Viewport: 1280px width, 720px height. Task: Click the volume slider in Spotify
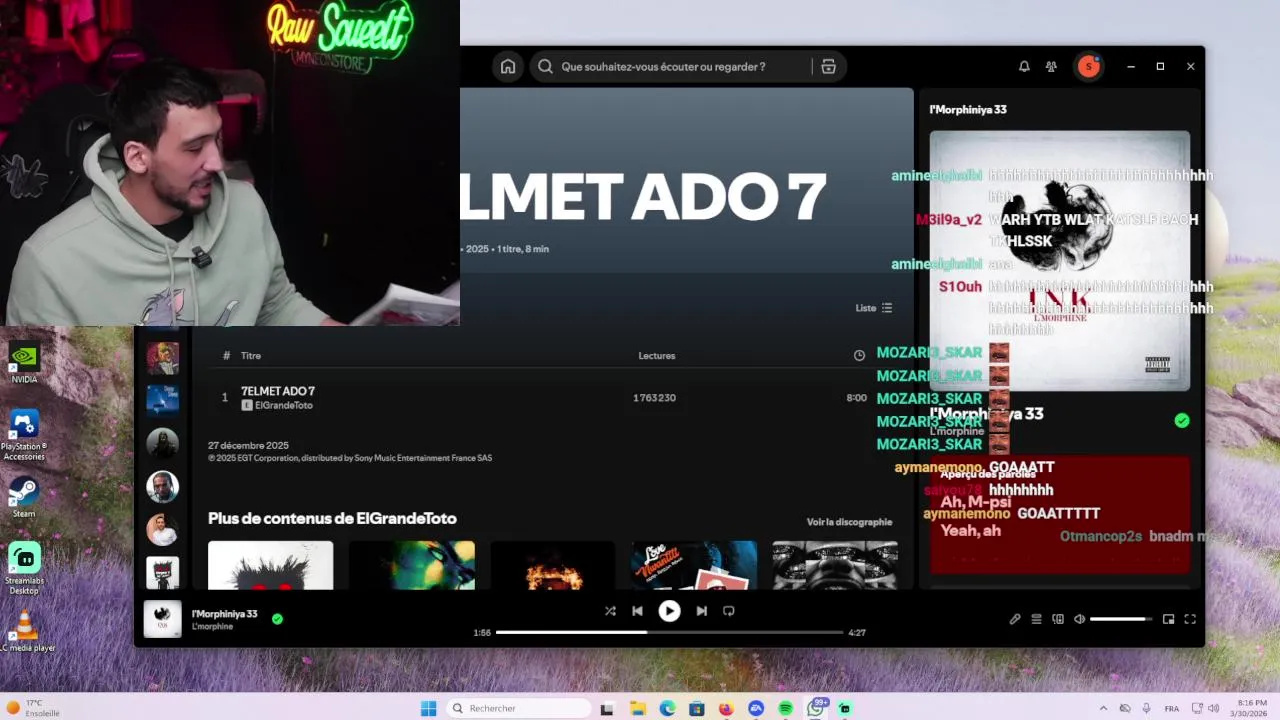[1121, 619]
